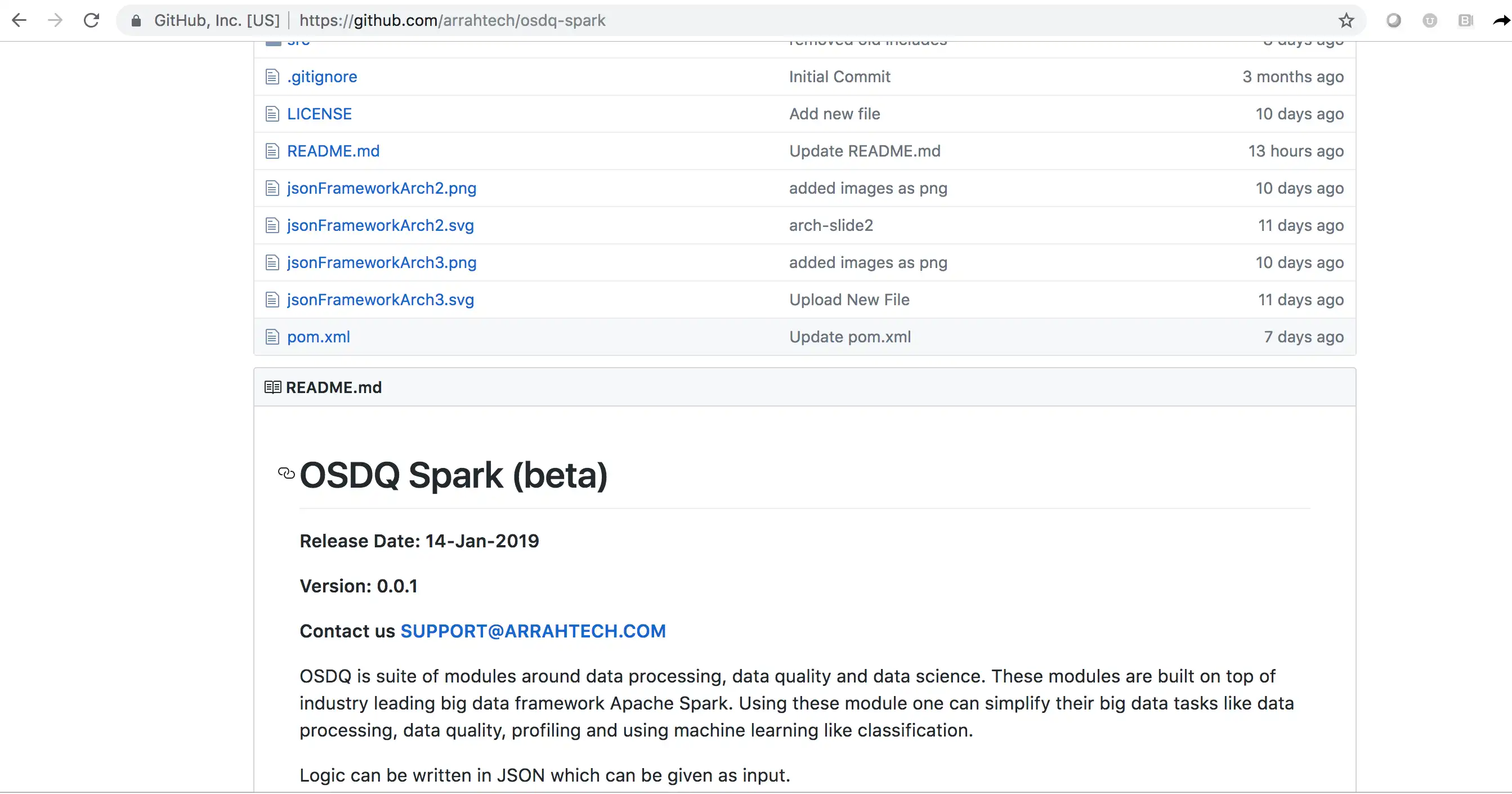Click the file icon next to LICENSE
Image resolution: width=1512 pixels, height=794 pixels.
(x=272, y=114)
